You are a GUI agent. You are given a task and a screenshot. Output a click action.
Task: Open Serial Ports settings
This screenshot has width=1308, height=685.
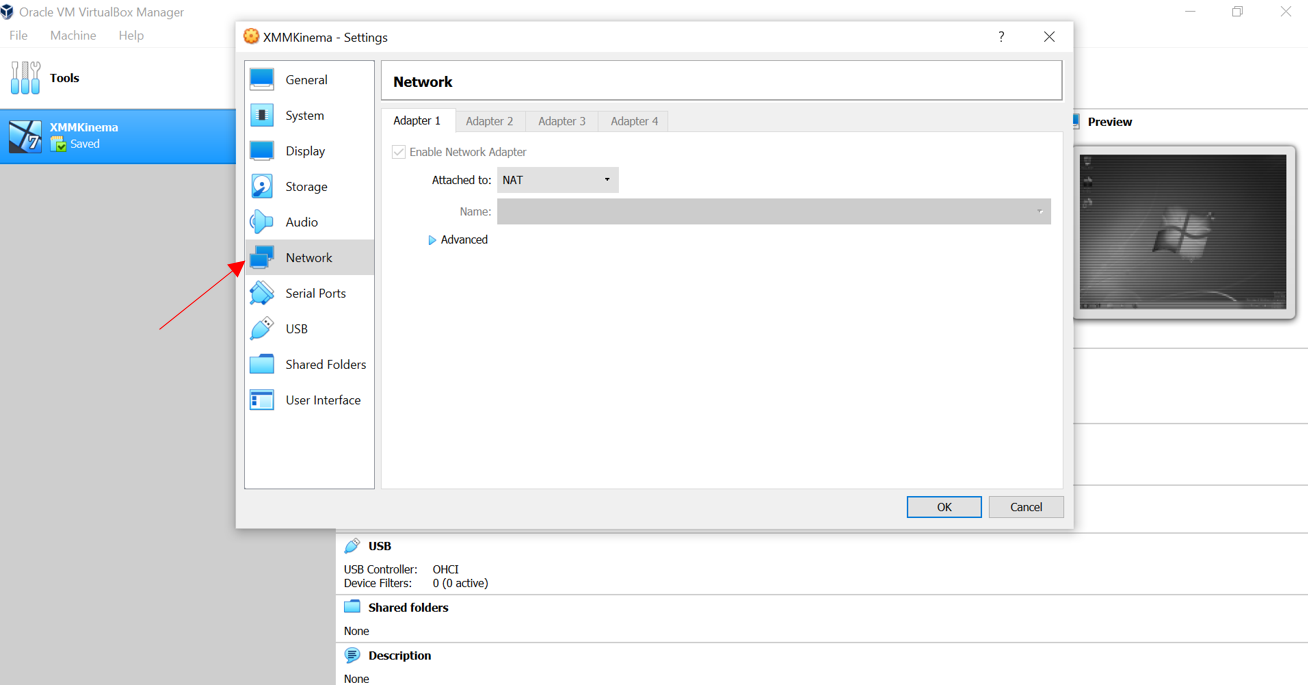pos(262,292)
